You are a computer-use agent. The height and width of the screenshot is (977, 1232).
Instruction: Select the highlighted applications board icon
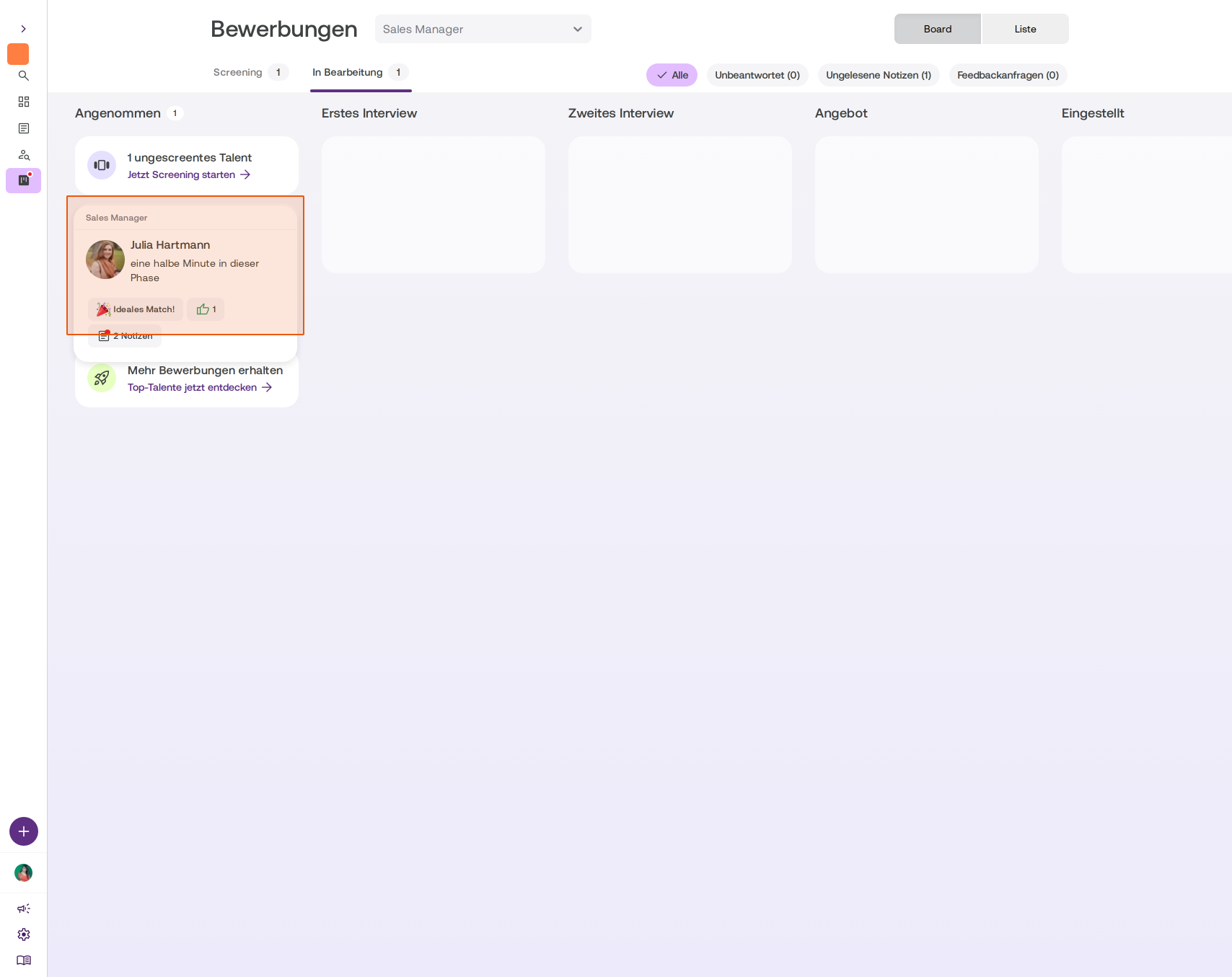24,180
